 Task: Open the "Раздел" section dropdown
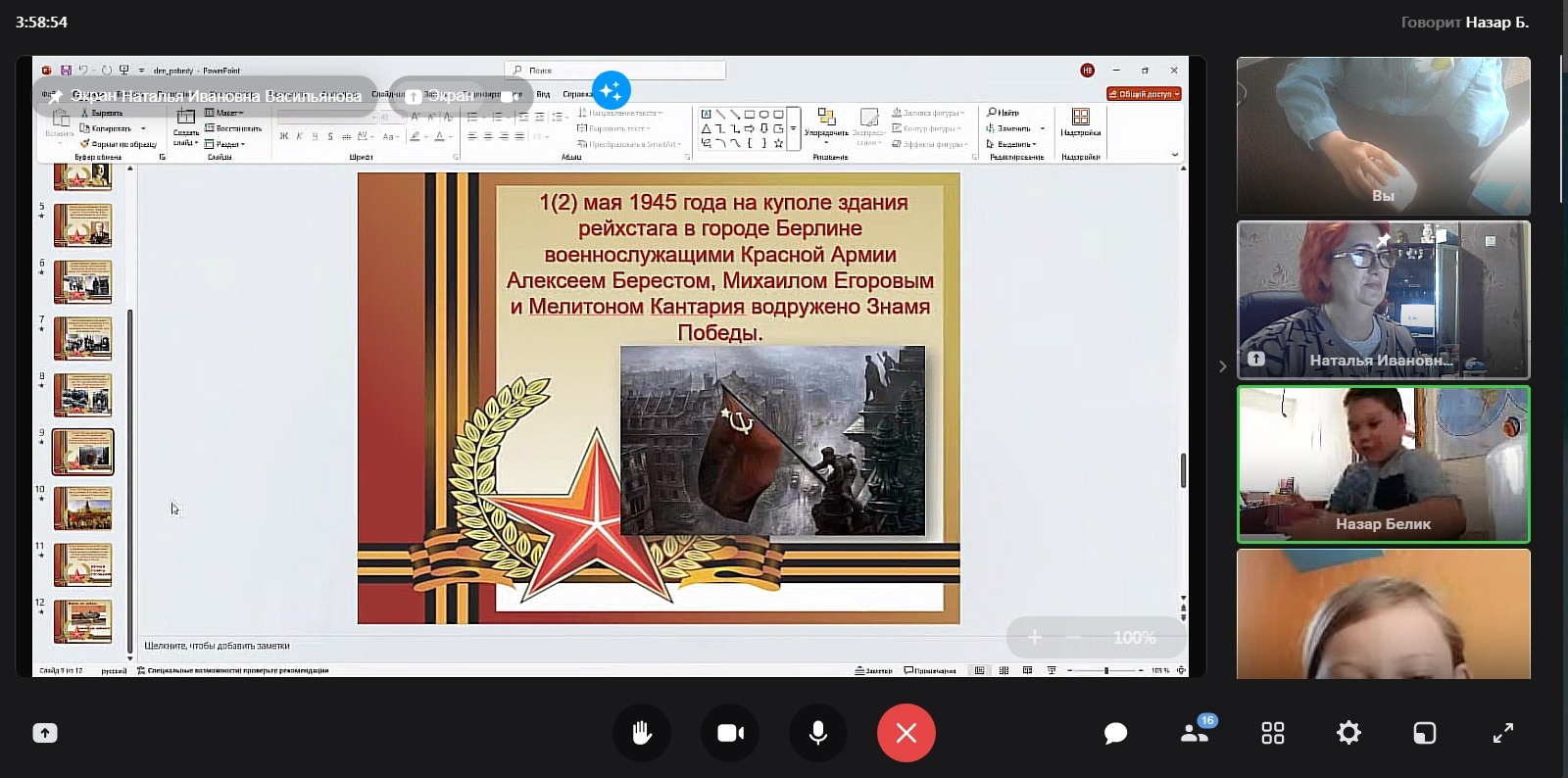(x=224, y=144)
